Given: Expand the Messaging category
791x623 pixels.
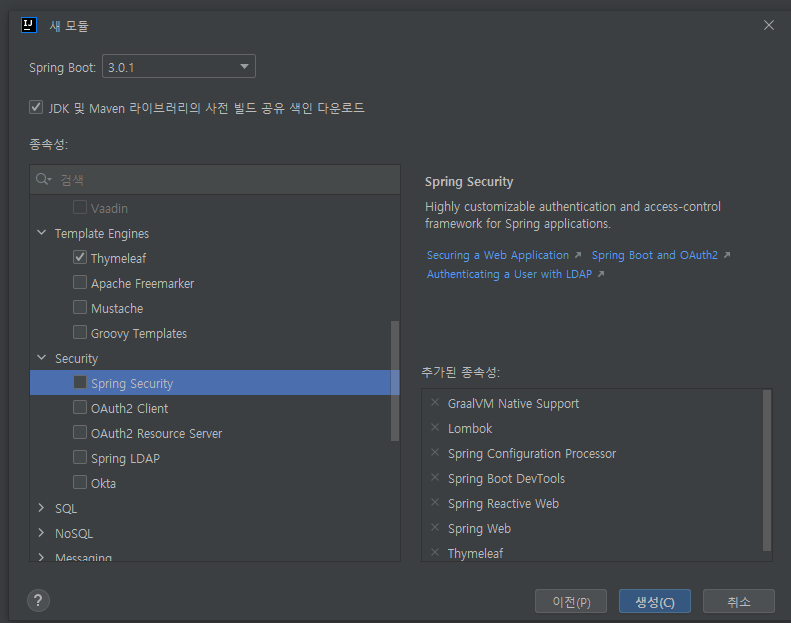Looking at the screenshot, I should click(x=42, y=557).
